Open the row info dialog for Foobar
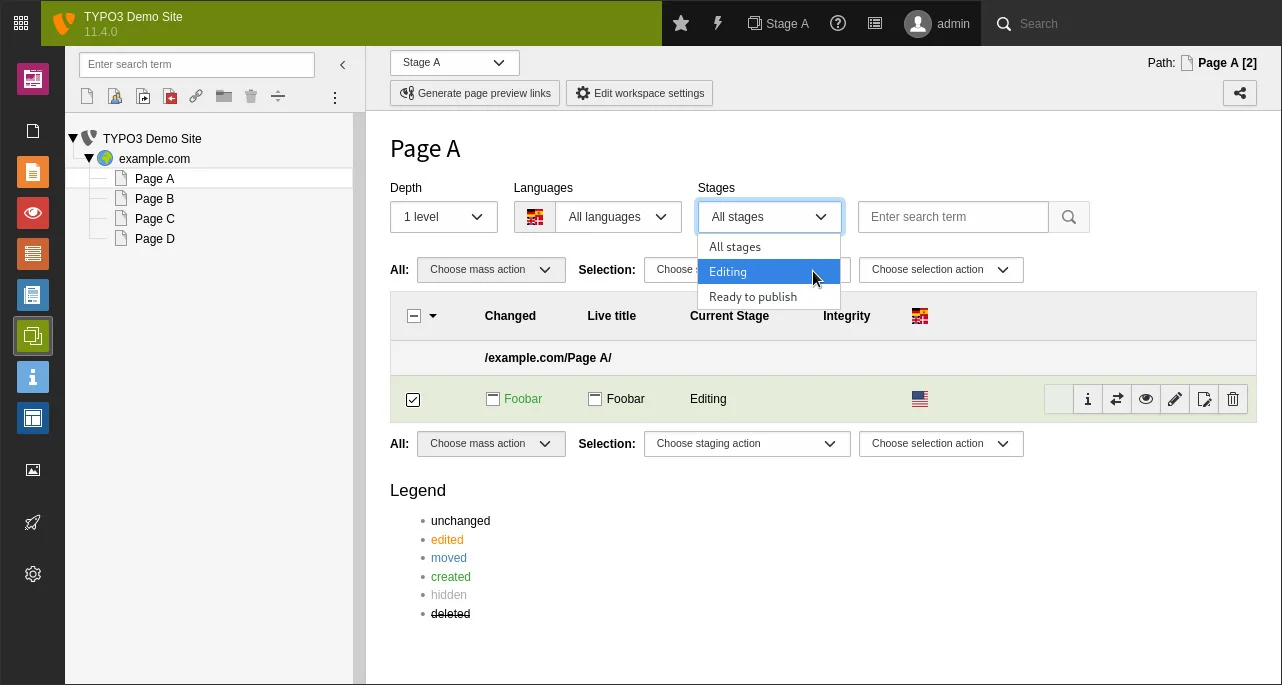Image resolution: width=1282 pixels, height=685 pixels. (x=1087, y=399)
